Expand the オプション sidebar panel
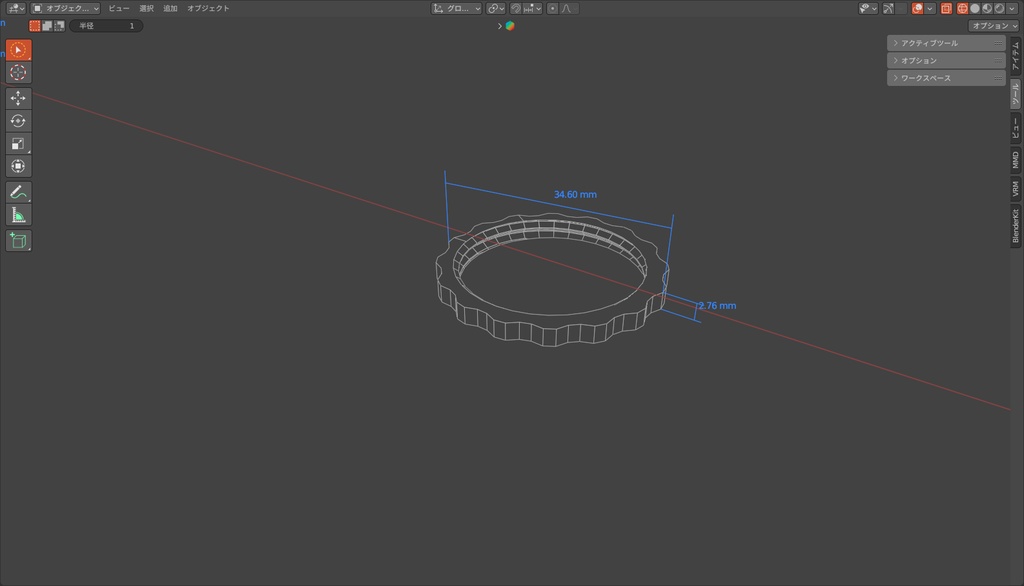The width and height of the screenshot is (1024, 586). pyautogui.click(x=946, y=60)
